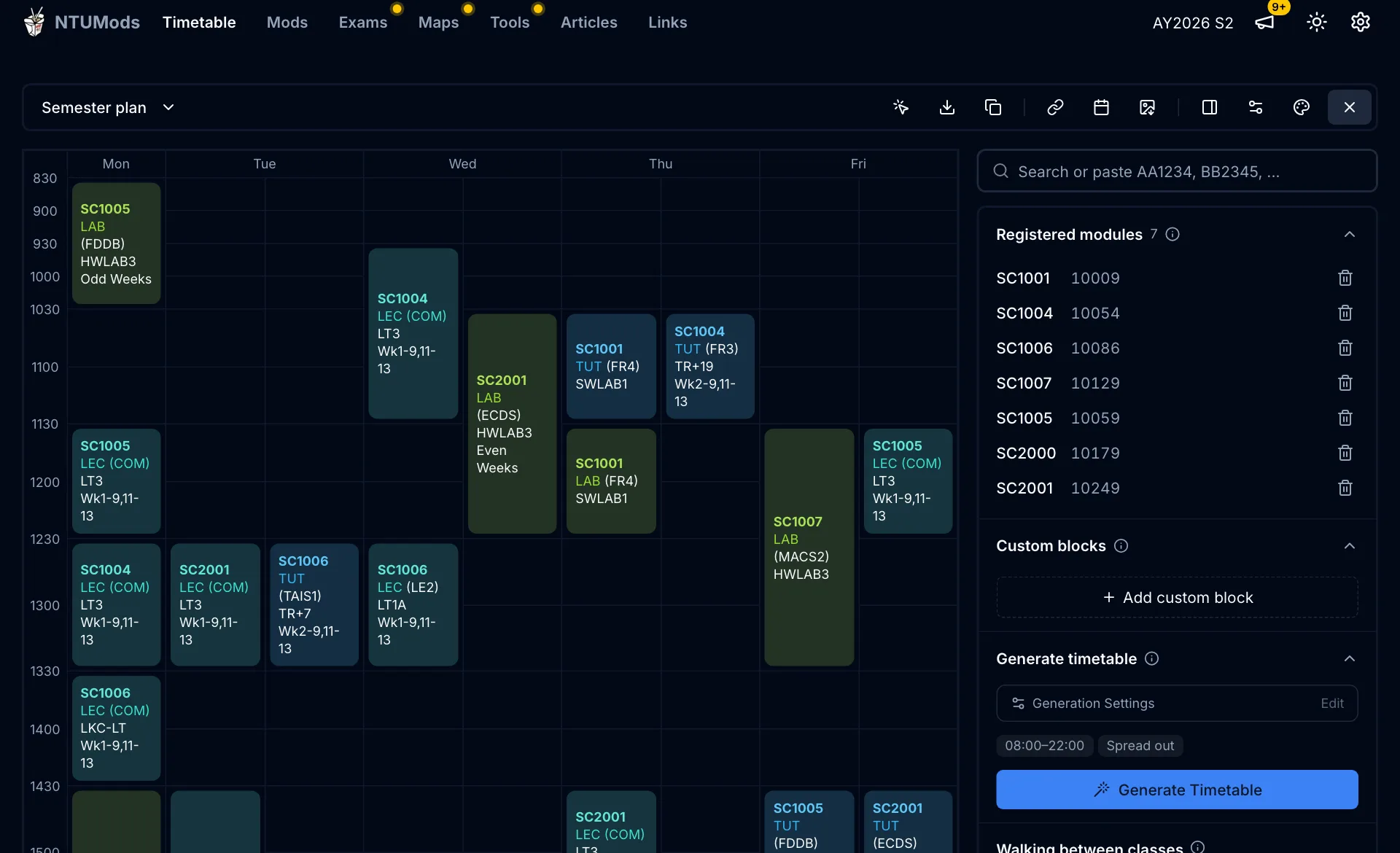The height and width of the screenshot is (853, 1400).
Task: Open the settings gear icon
Action: pyautogui.click(x=1361, y=23)
